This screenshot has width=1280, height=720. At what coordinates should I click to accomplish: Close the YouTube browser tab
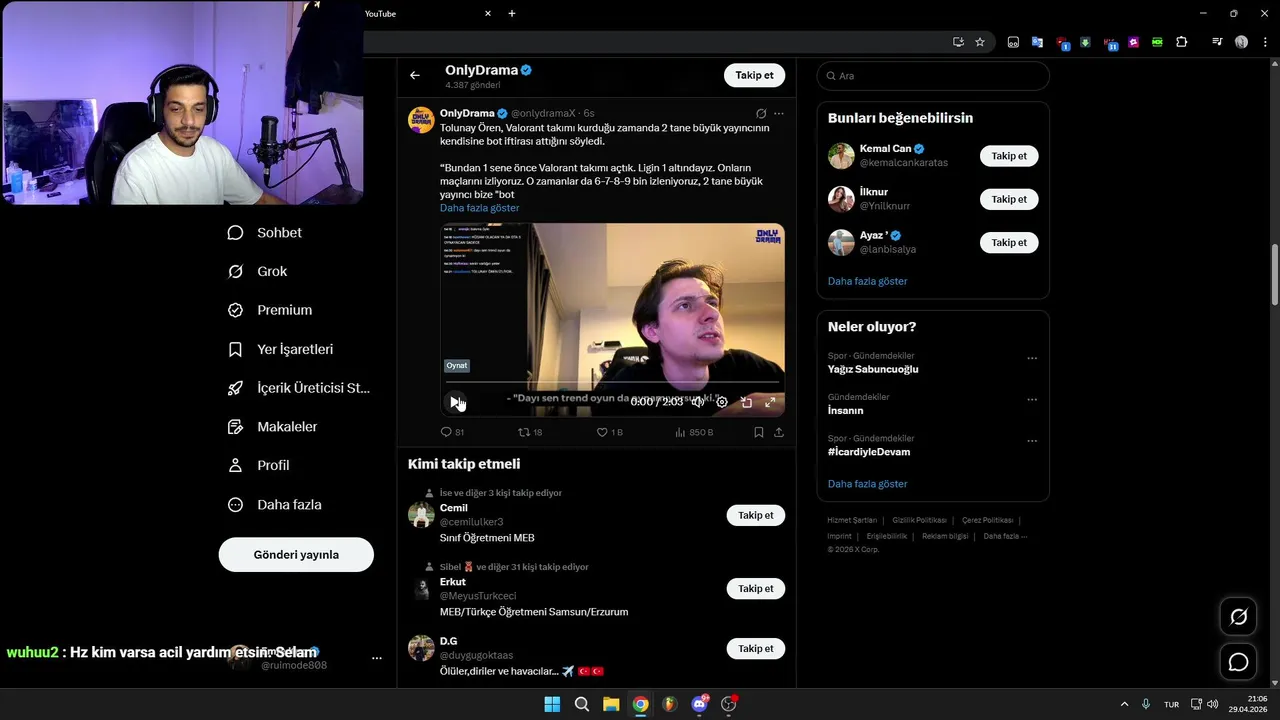[x=488, y=14]
